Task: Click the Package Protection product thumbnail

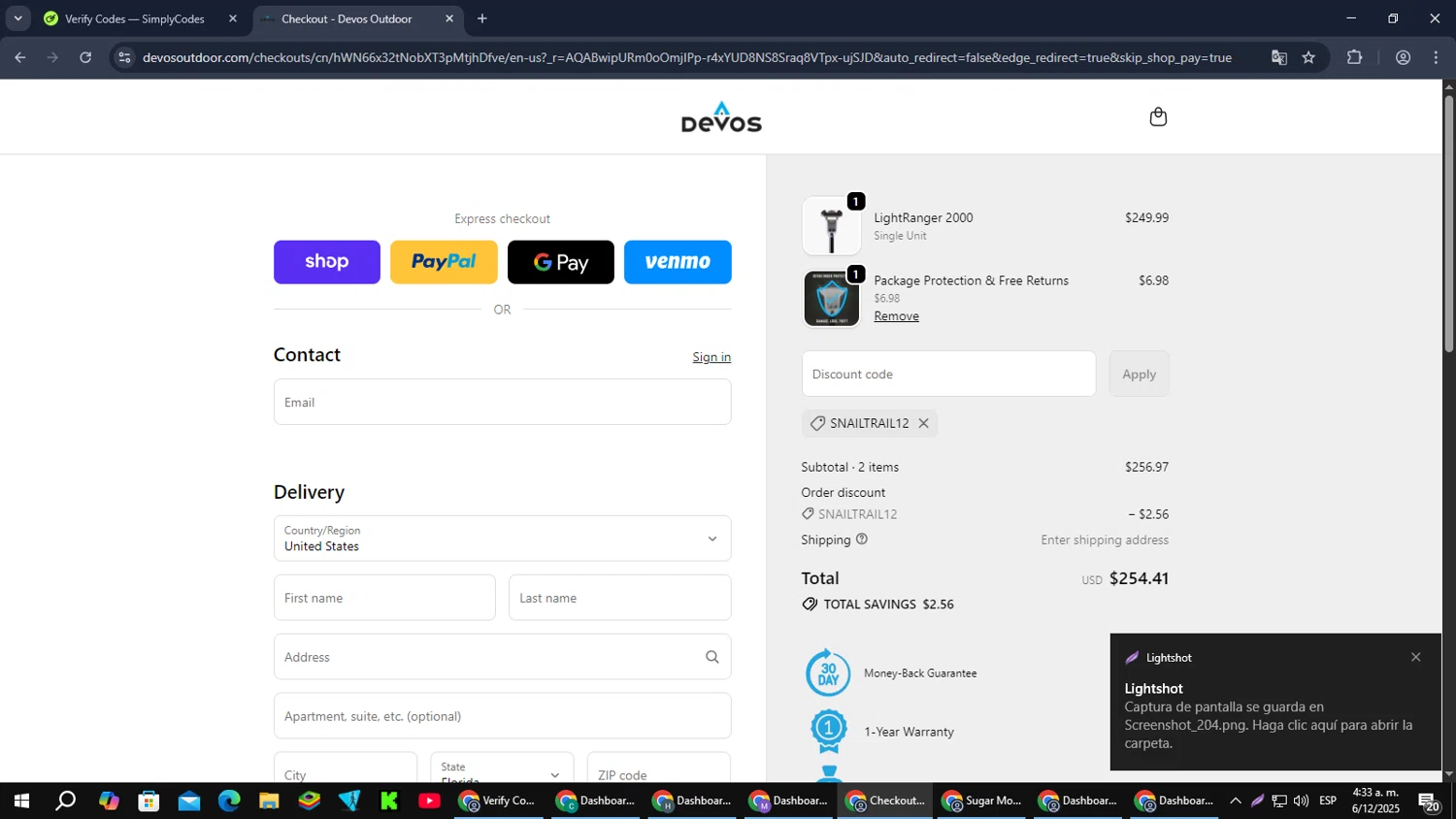Action: (x=832, y=299)
